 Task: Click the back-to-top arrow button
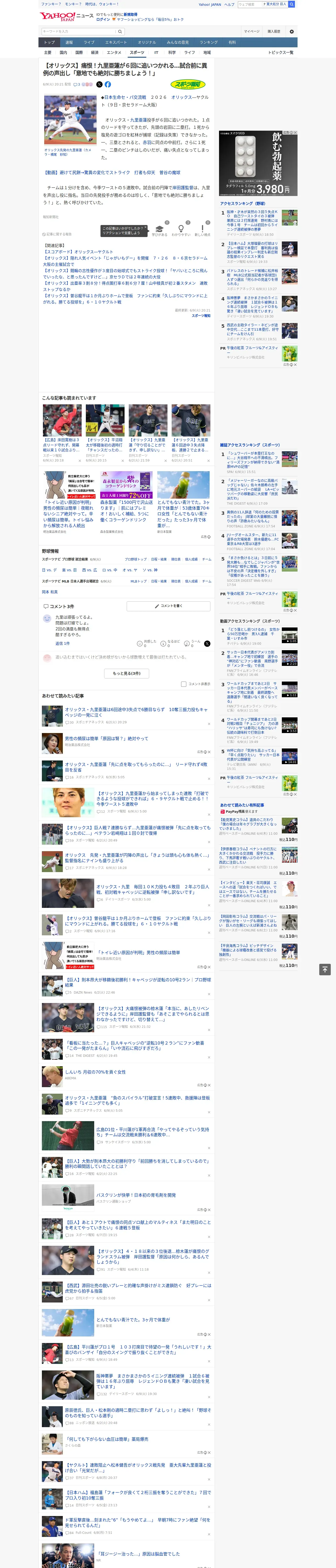point(325,970)
